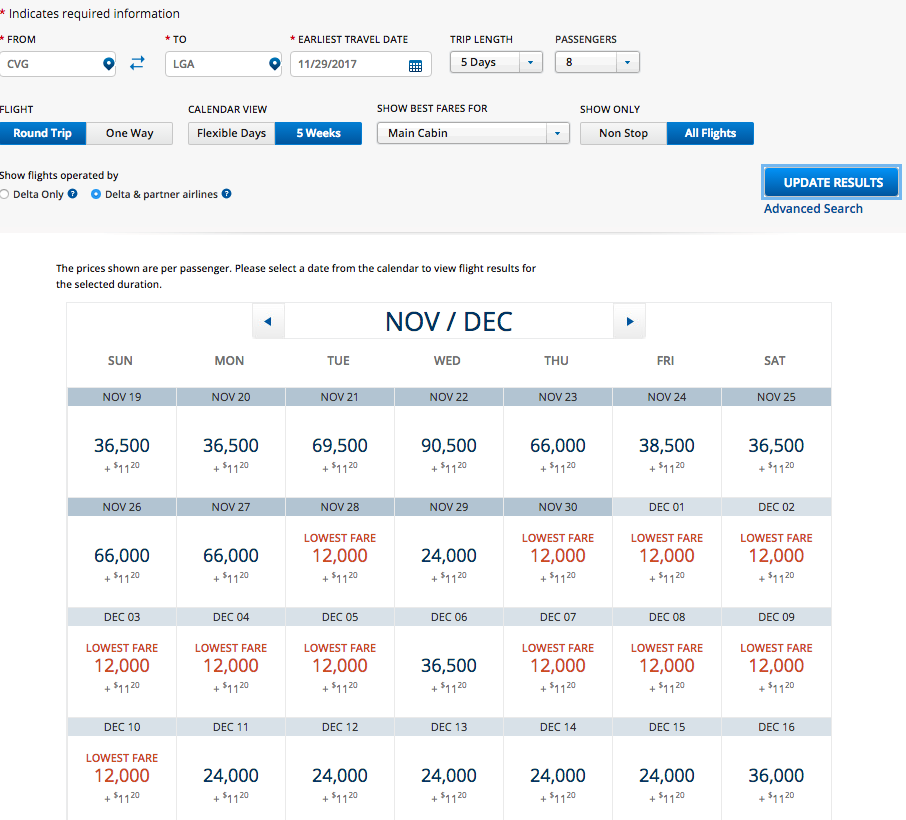The height and width of the screenshot is (820, 906).
Task: Select the NOV 28 lowest fare cell
Action: [339, 556]
